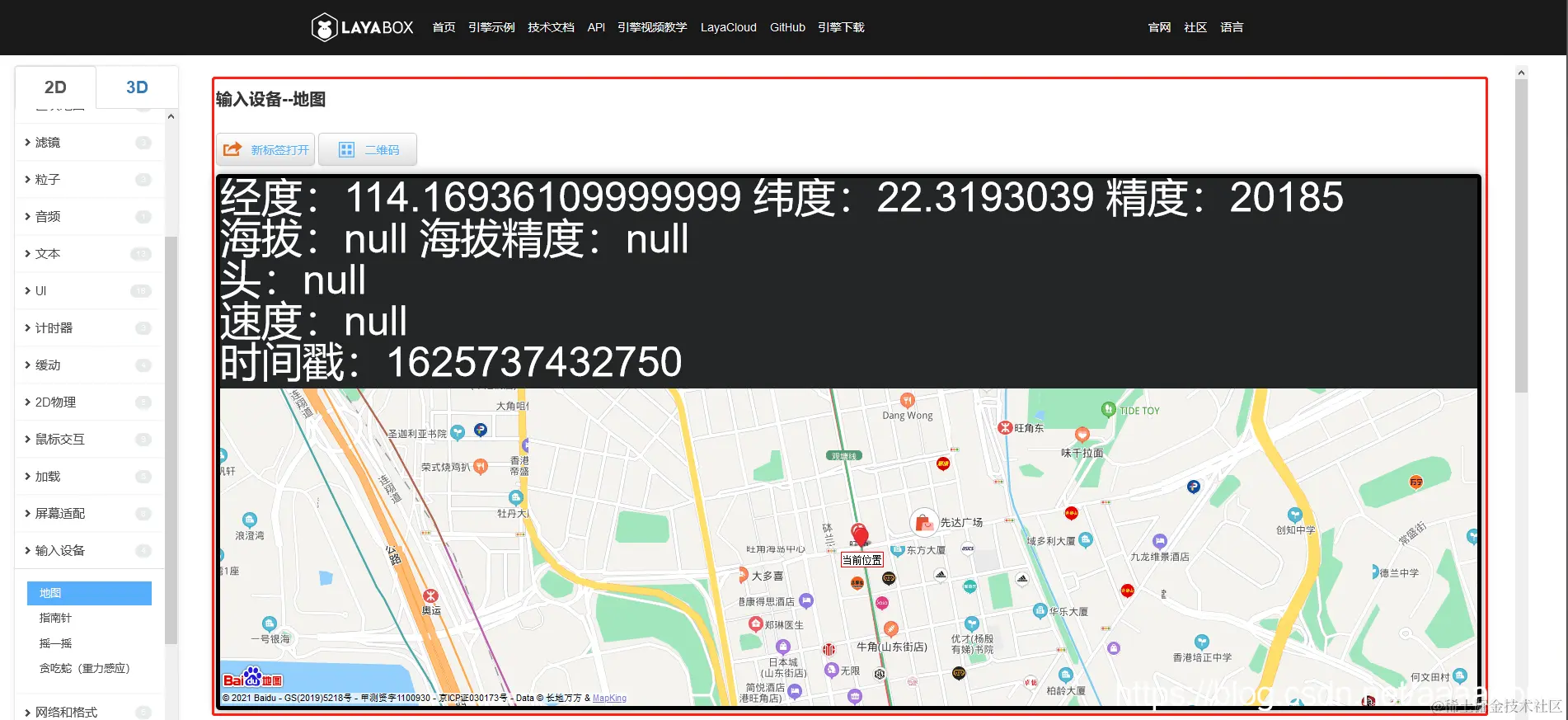
Task: Click the 圣迦利亚书院 marker icon
Action: (458, 432)
